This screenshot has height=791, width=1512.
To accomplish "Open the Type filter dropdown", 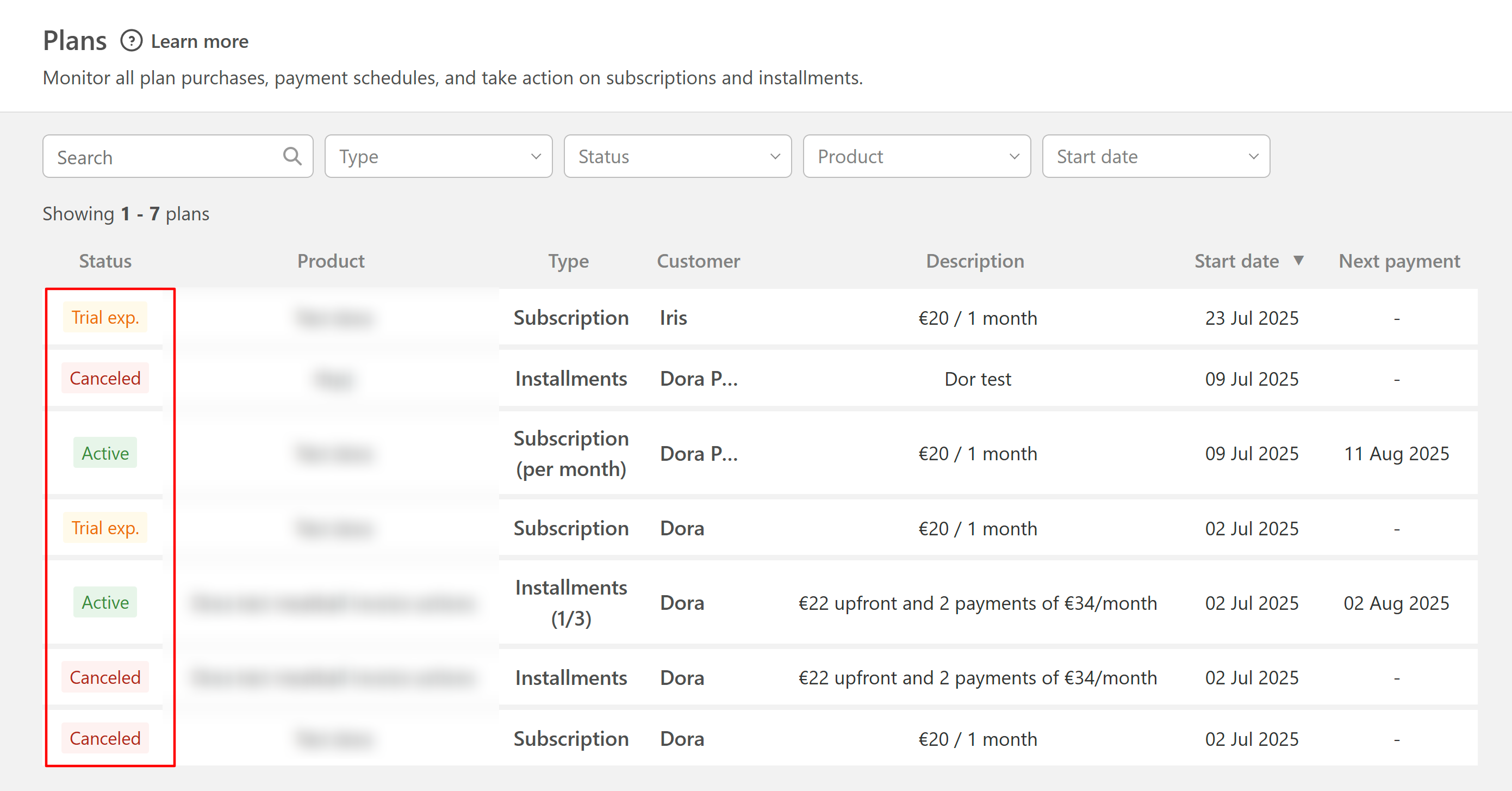I will pos(438,156).
